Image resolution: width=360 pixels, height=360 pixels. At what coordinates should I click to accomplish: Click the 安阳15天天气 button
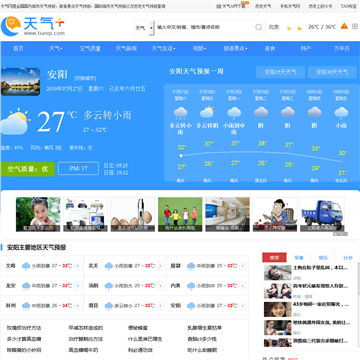point(280,72)
